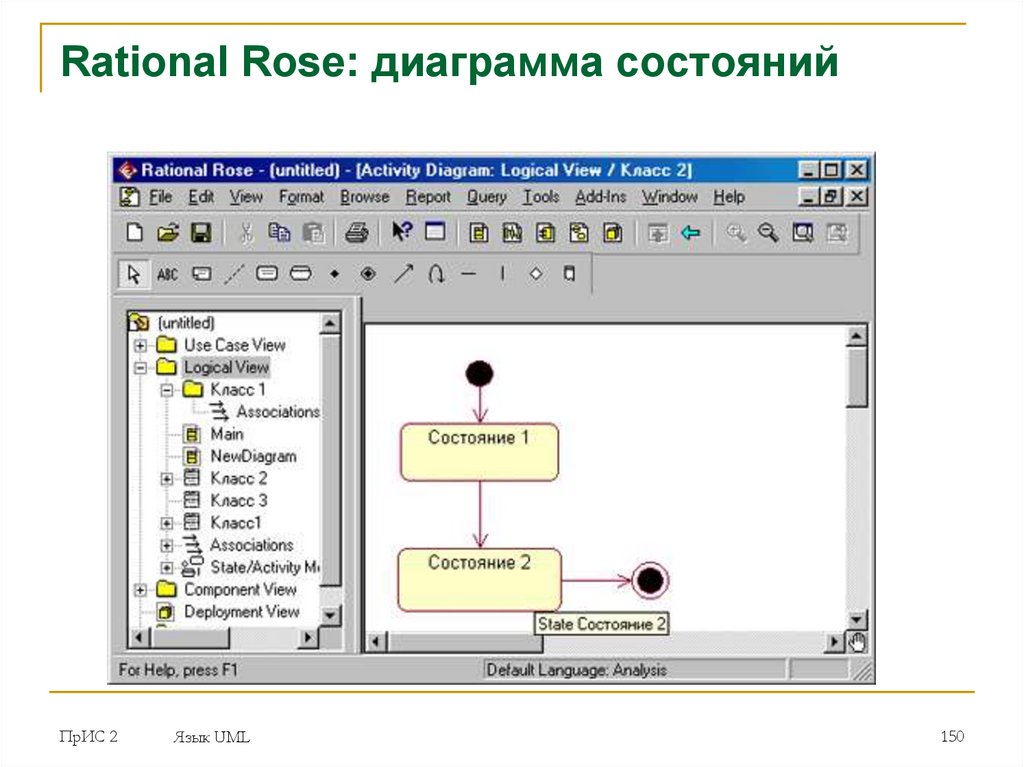Viewport: 1024px width, 767px height.
Task: Expand the State/Activity Model node
Action: click(167, 568)
